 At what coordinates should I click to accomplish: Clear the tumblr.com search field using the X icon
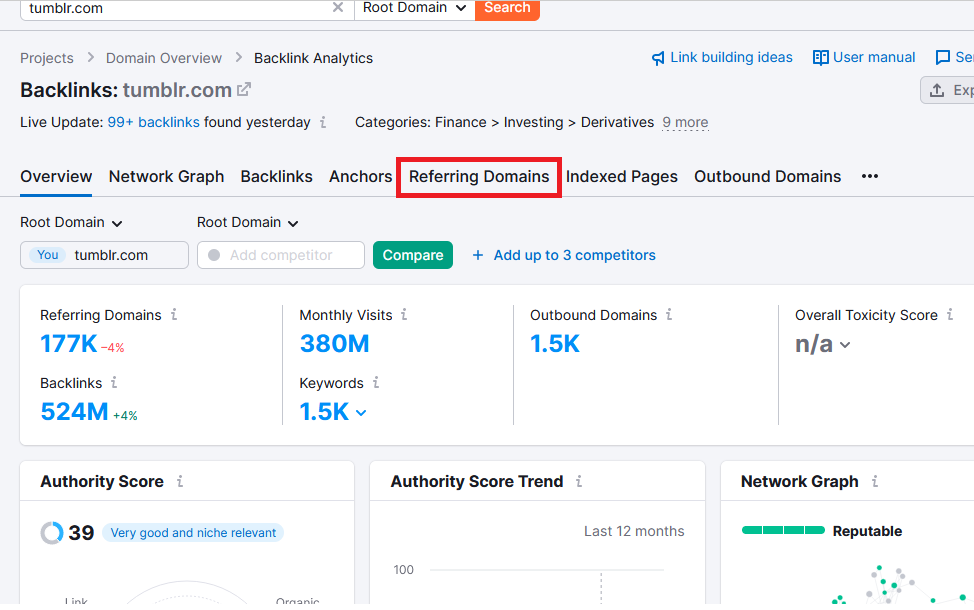338,7
